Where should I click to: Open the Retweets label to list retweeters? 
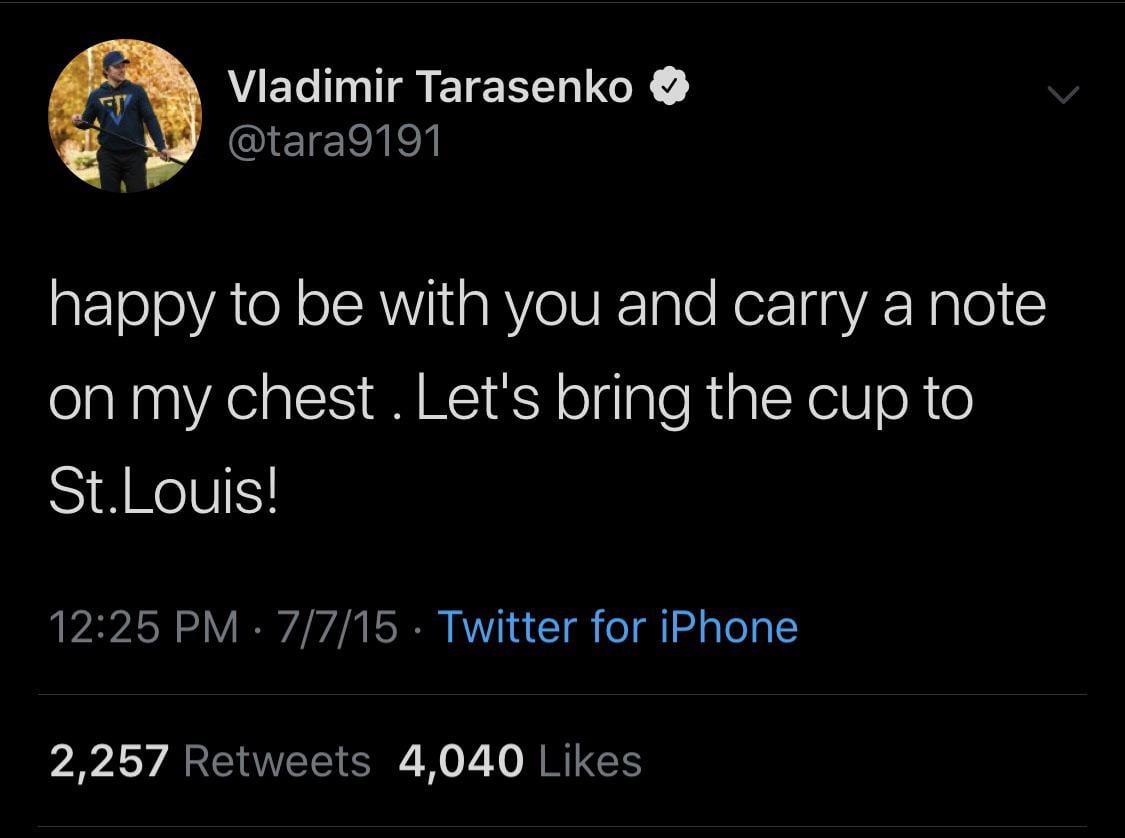278,762
